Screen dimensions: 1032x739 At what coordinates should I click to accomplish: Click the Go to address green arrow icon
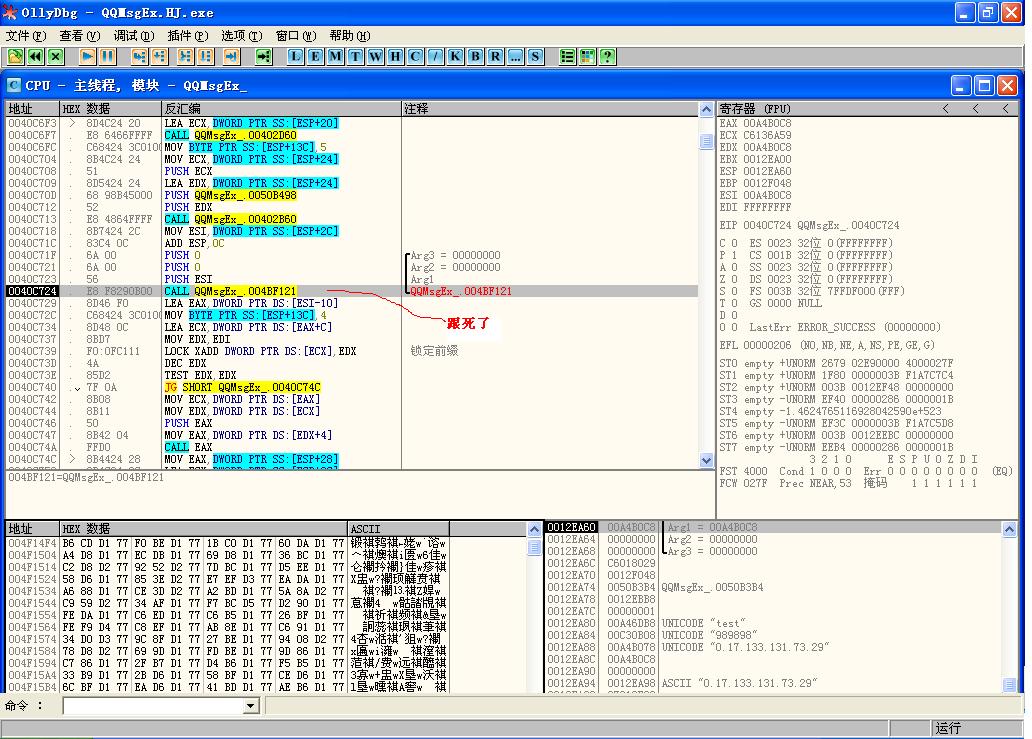pyautogui.click(x=263, y=57)
